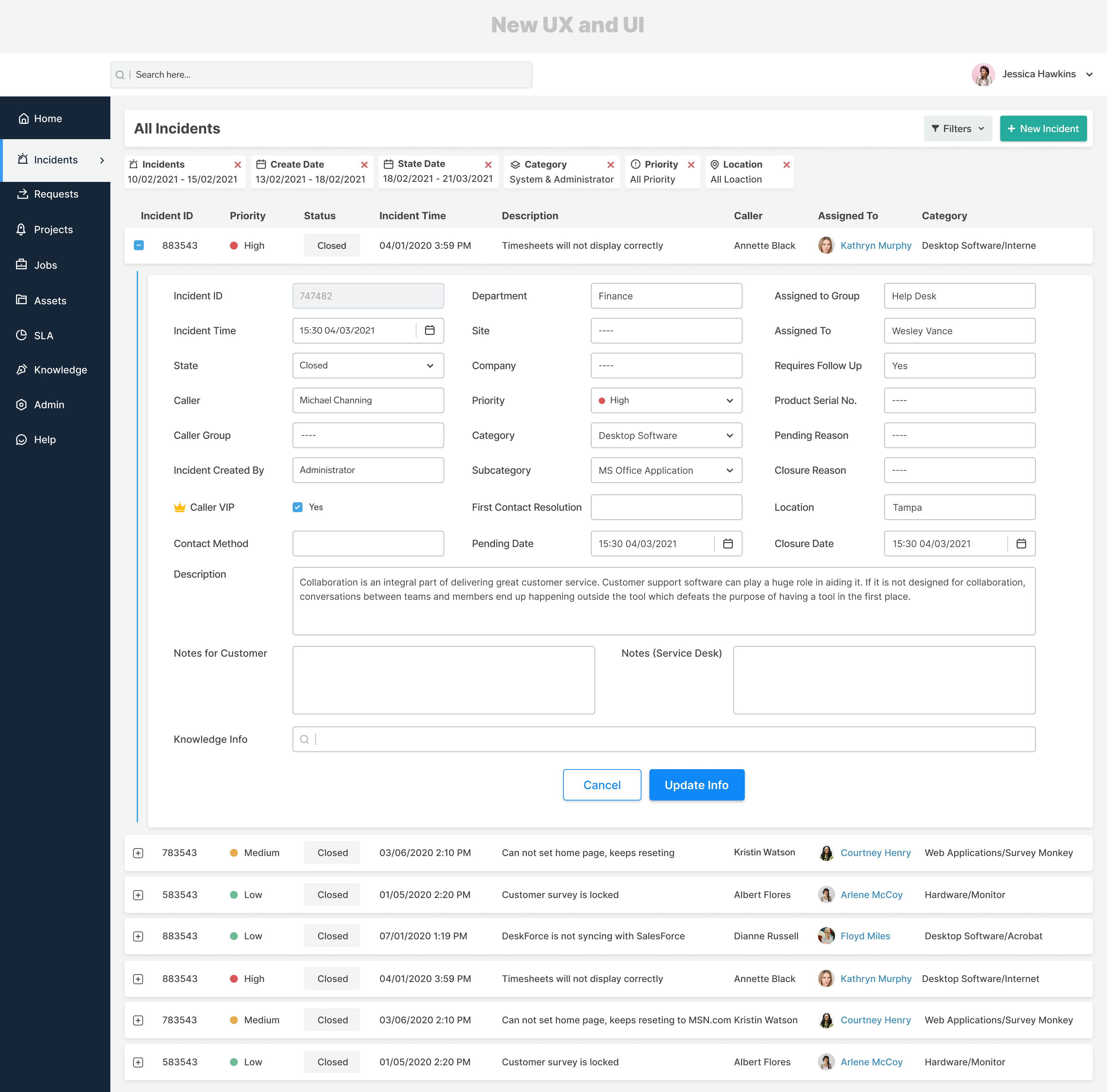Expand the 783543 Medium incident row

tap(138, 853)
